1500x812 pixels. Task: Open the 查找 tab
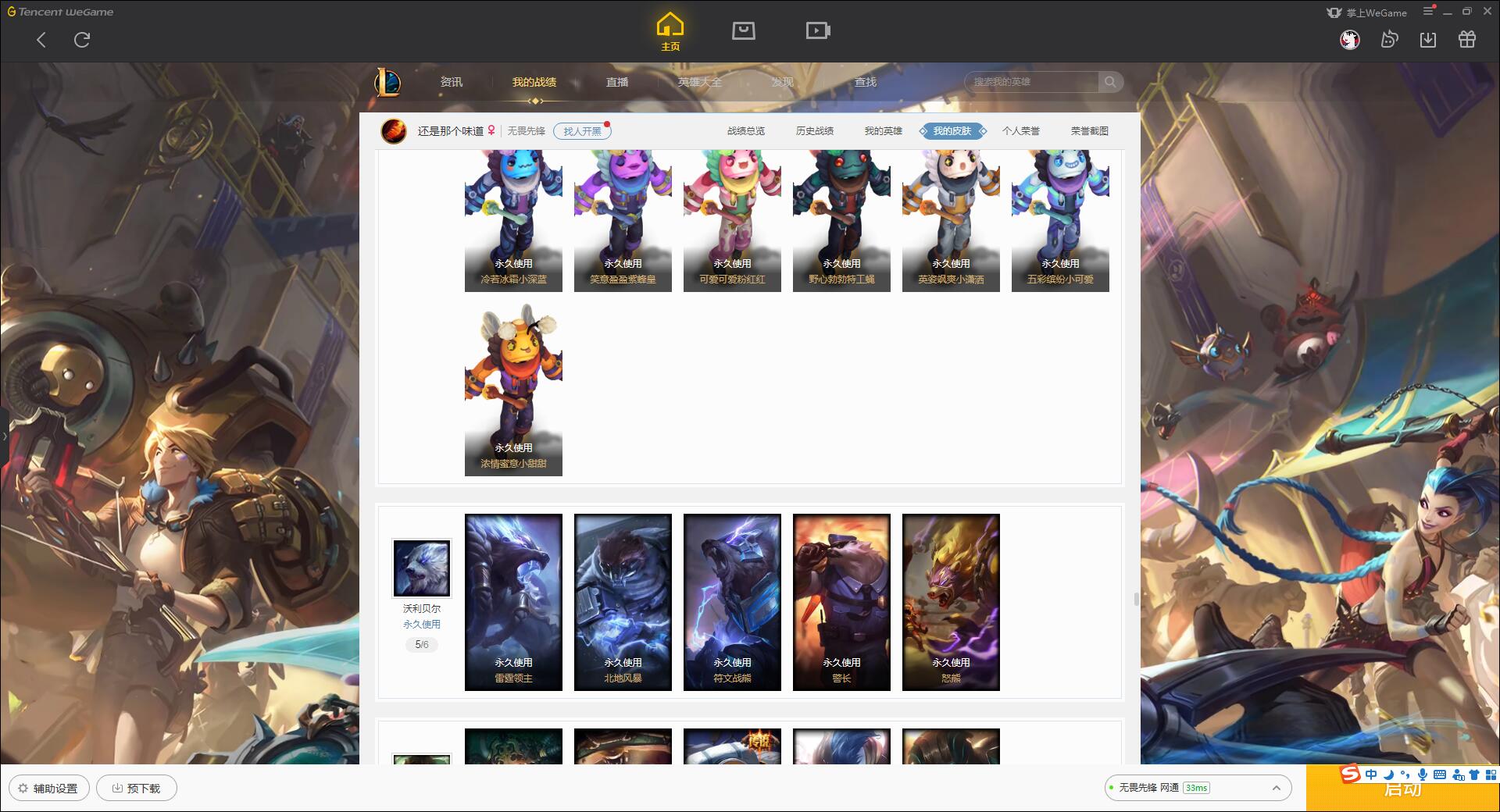866,82
